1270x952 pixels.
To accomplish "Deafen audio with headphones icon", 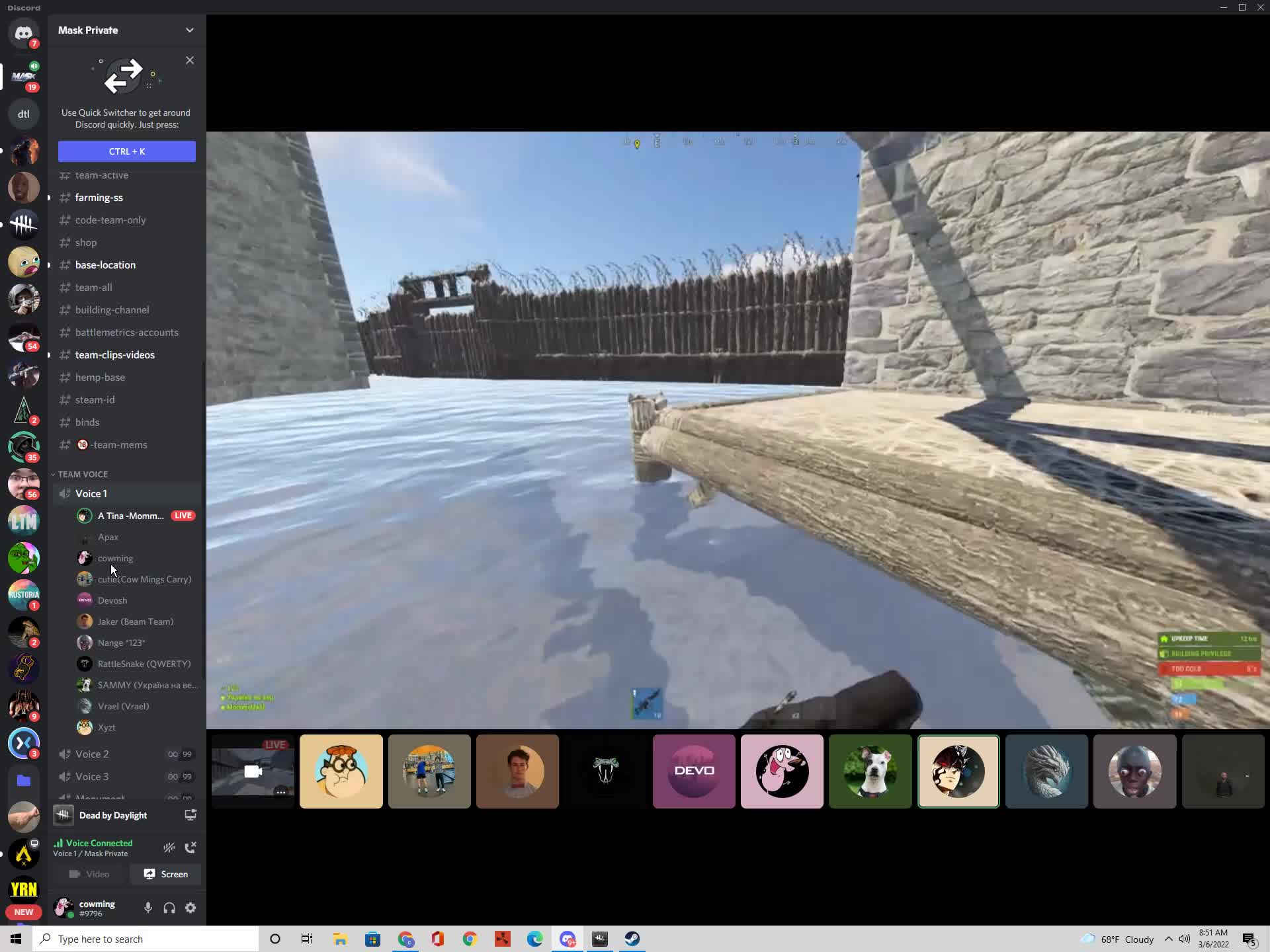I will click(169, 908).
